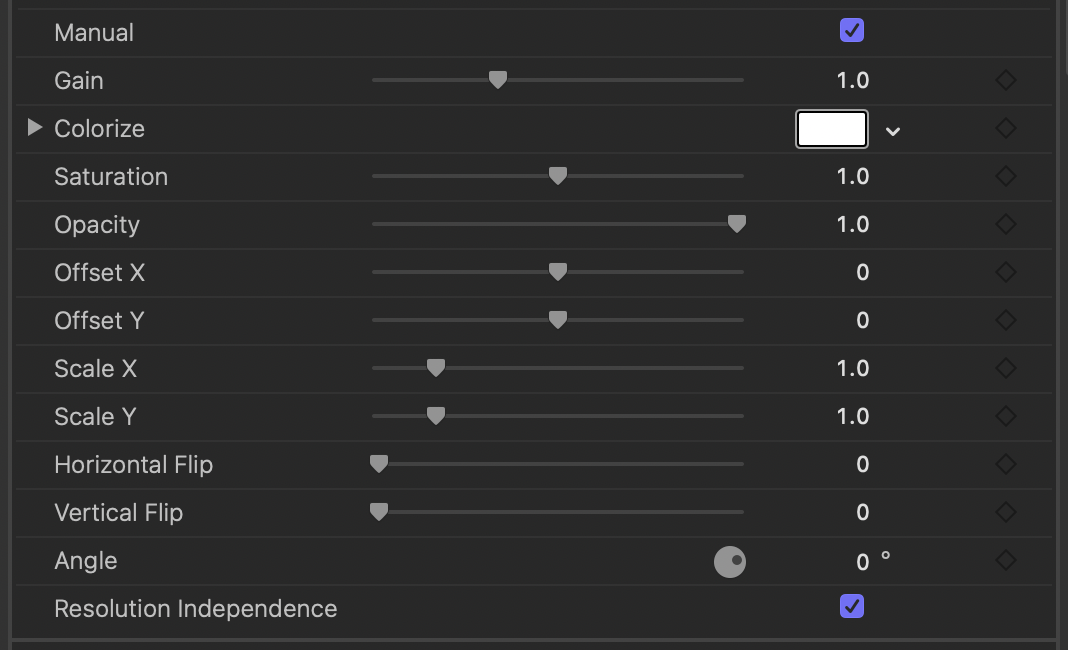
Task: Add keyframe diamond for Angle
Action: (1005, 561)
